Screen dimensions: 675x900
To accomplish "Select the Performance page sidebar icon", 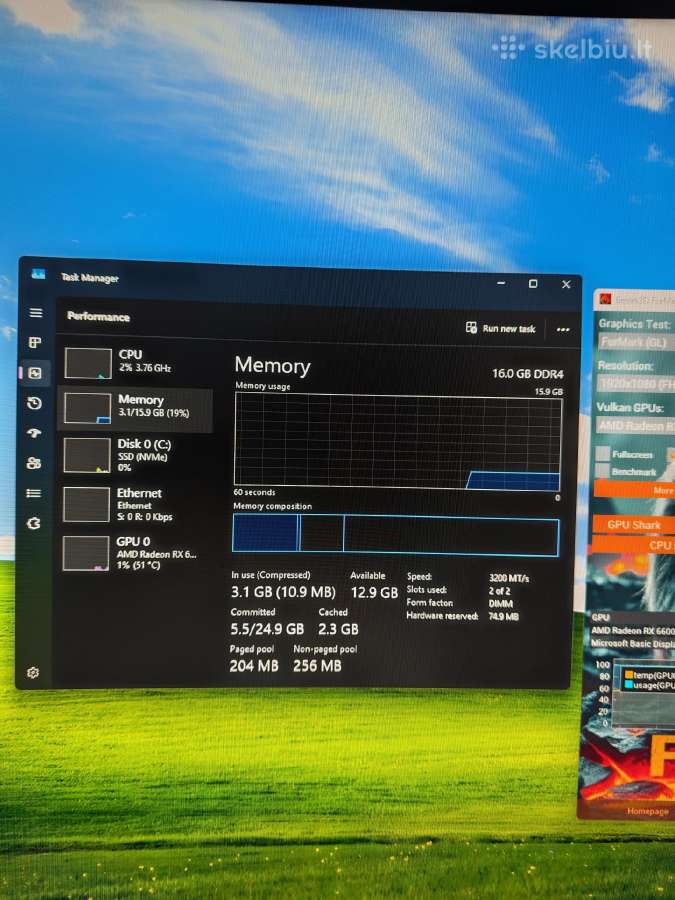I will tap(34, 373).
